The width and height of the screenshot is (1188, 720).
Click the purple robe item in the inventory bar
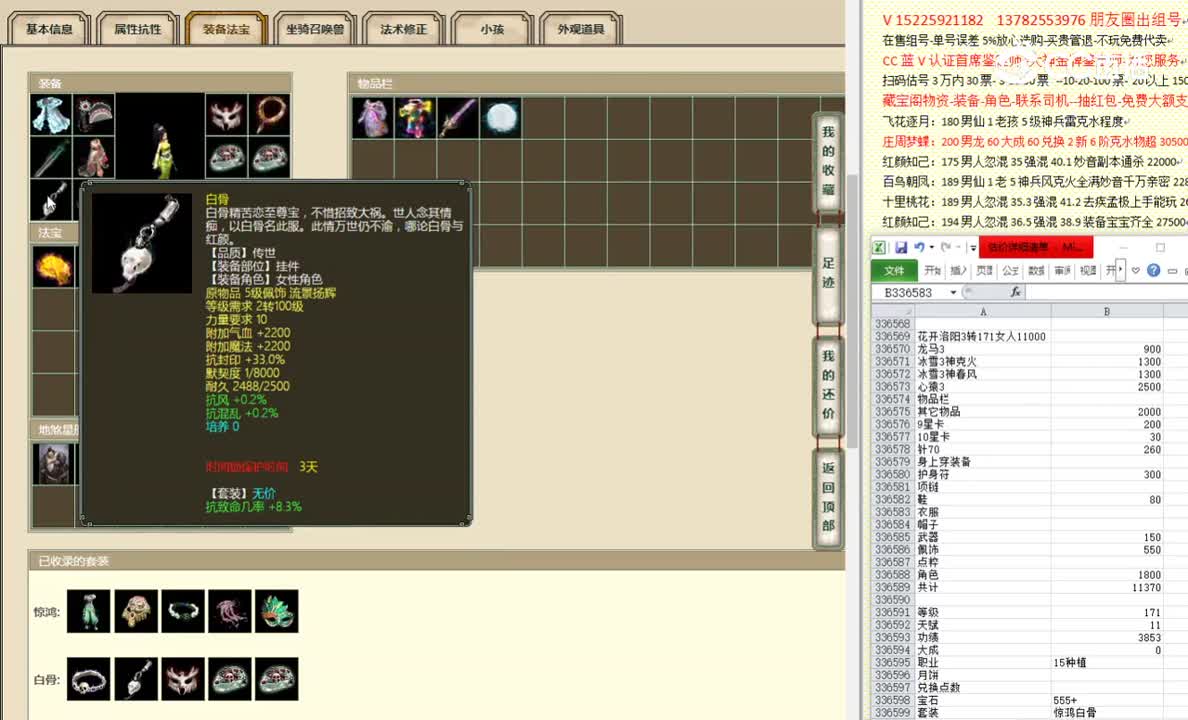pos(371,117)
